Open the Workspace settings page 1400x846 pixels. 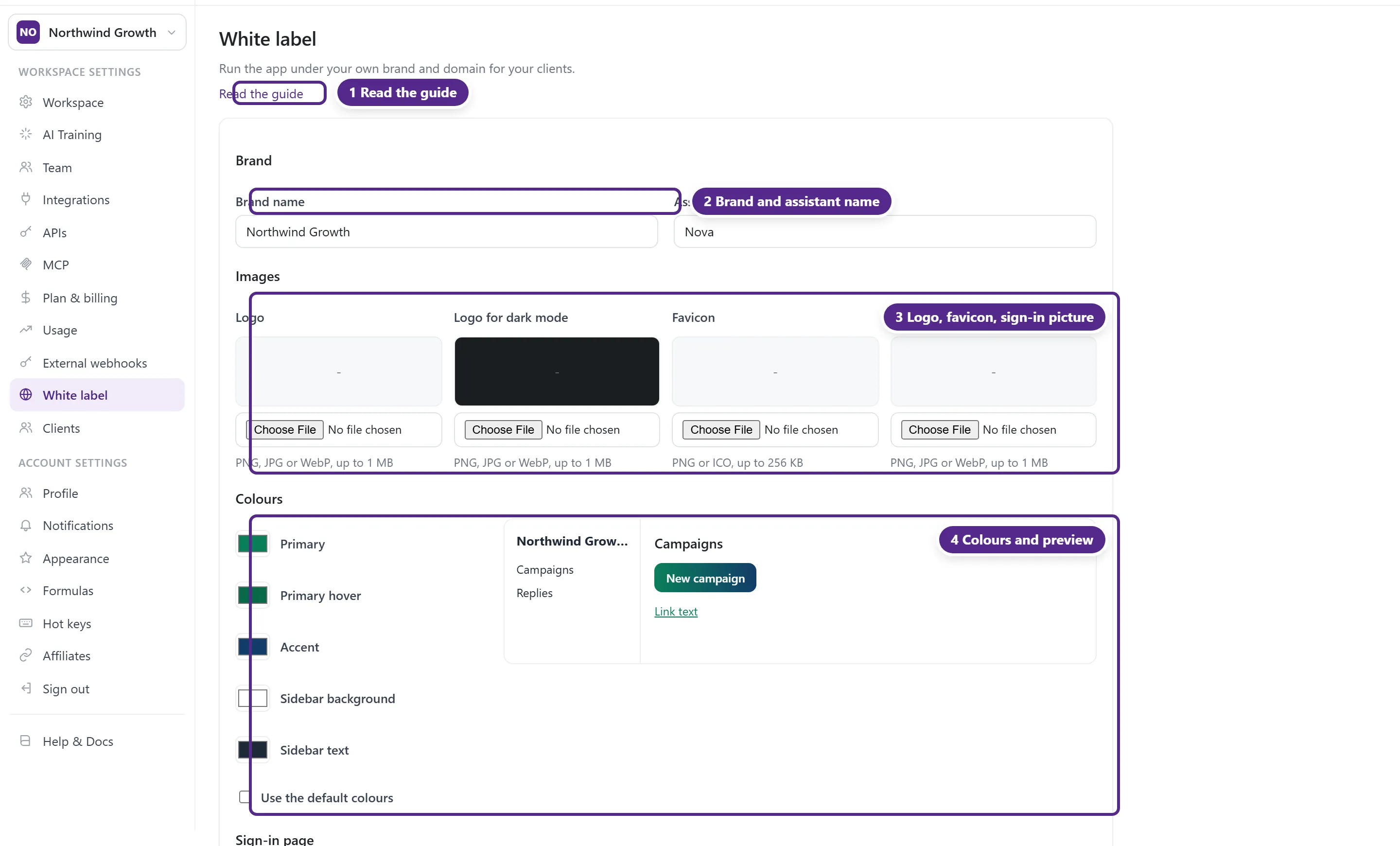tap(97, 102)
